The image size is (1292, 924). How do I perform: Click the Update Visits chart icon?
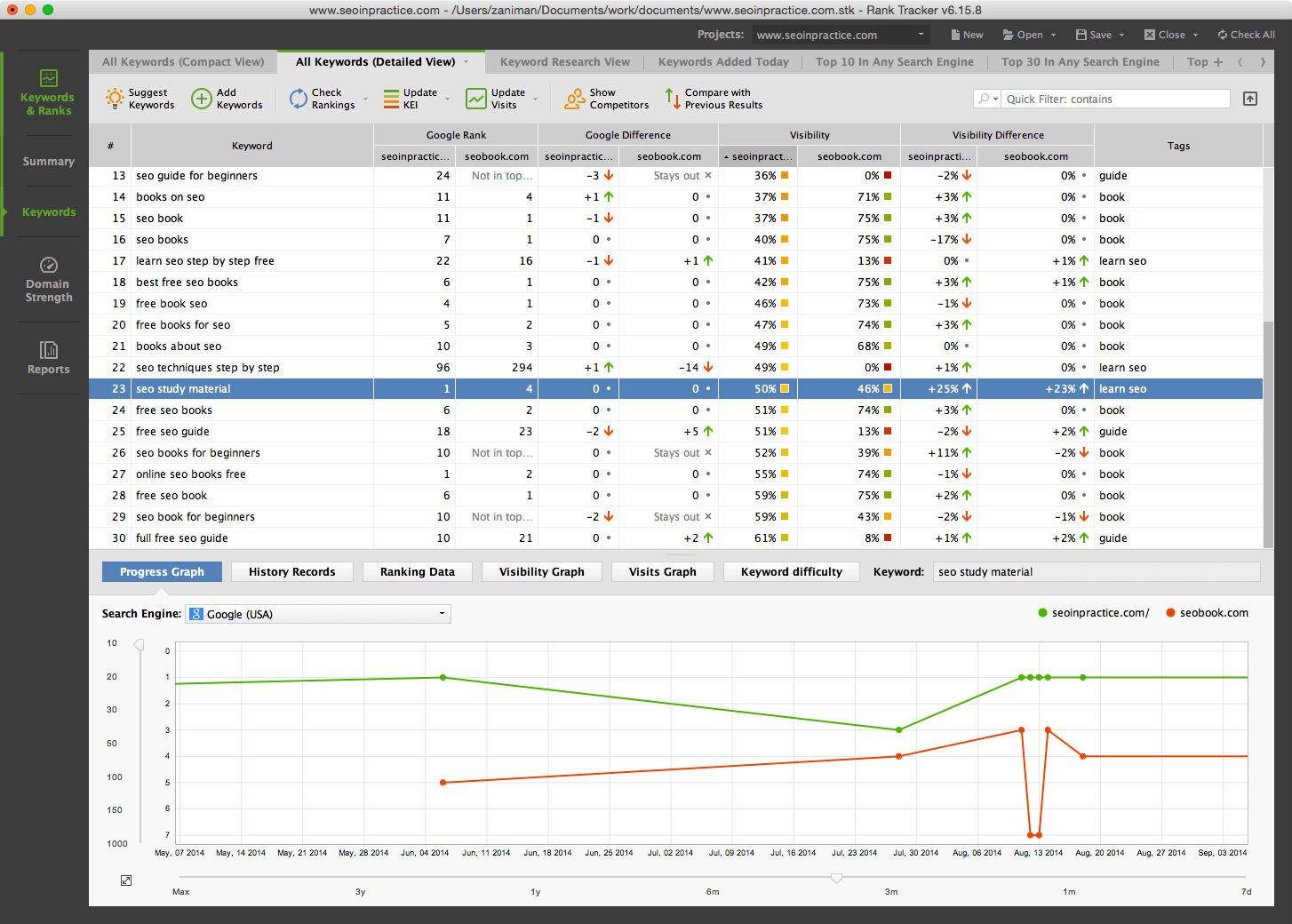pyautogui.click(x=477, y=99)
